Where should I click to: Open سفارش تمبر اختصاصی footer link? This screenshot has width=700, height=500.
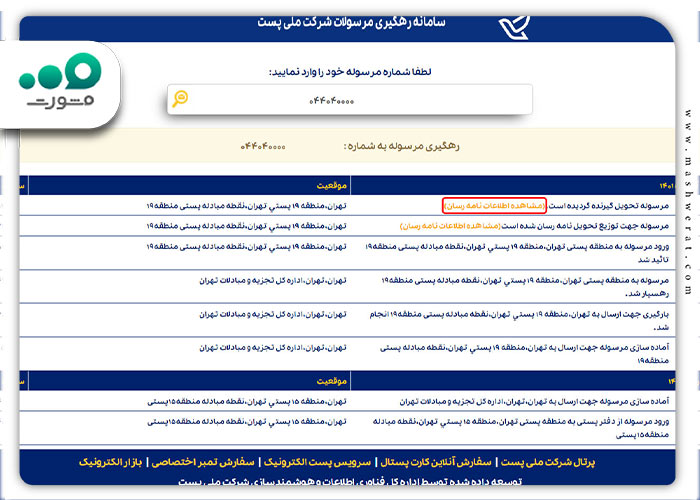point(203,462)
